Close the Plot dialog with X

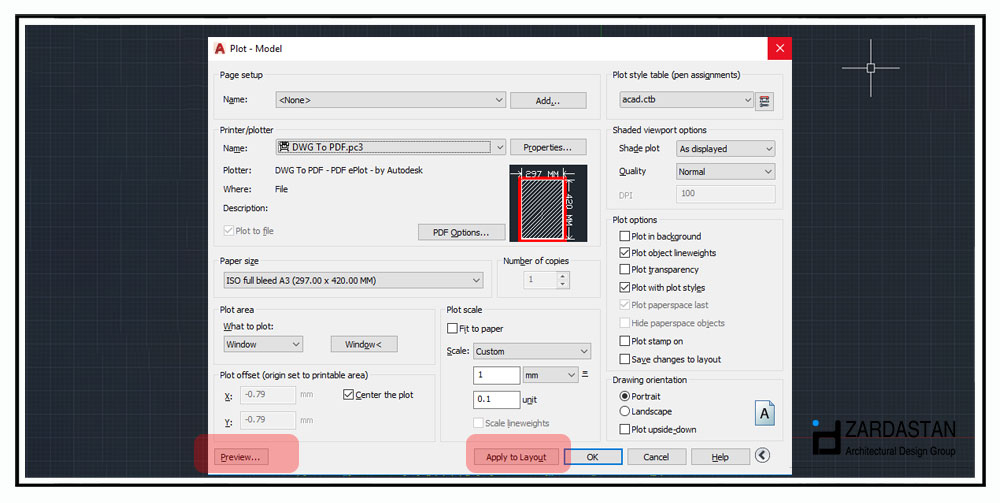(x=779, y=48)
